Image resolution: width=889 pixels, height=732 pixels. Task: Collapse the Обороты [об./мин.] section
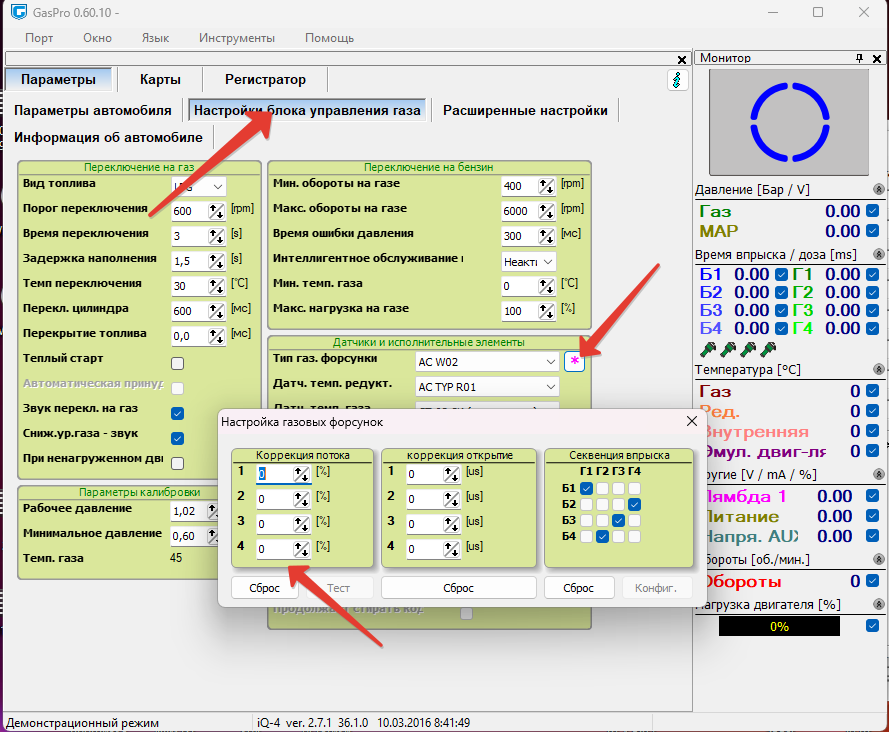point(878,559)
